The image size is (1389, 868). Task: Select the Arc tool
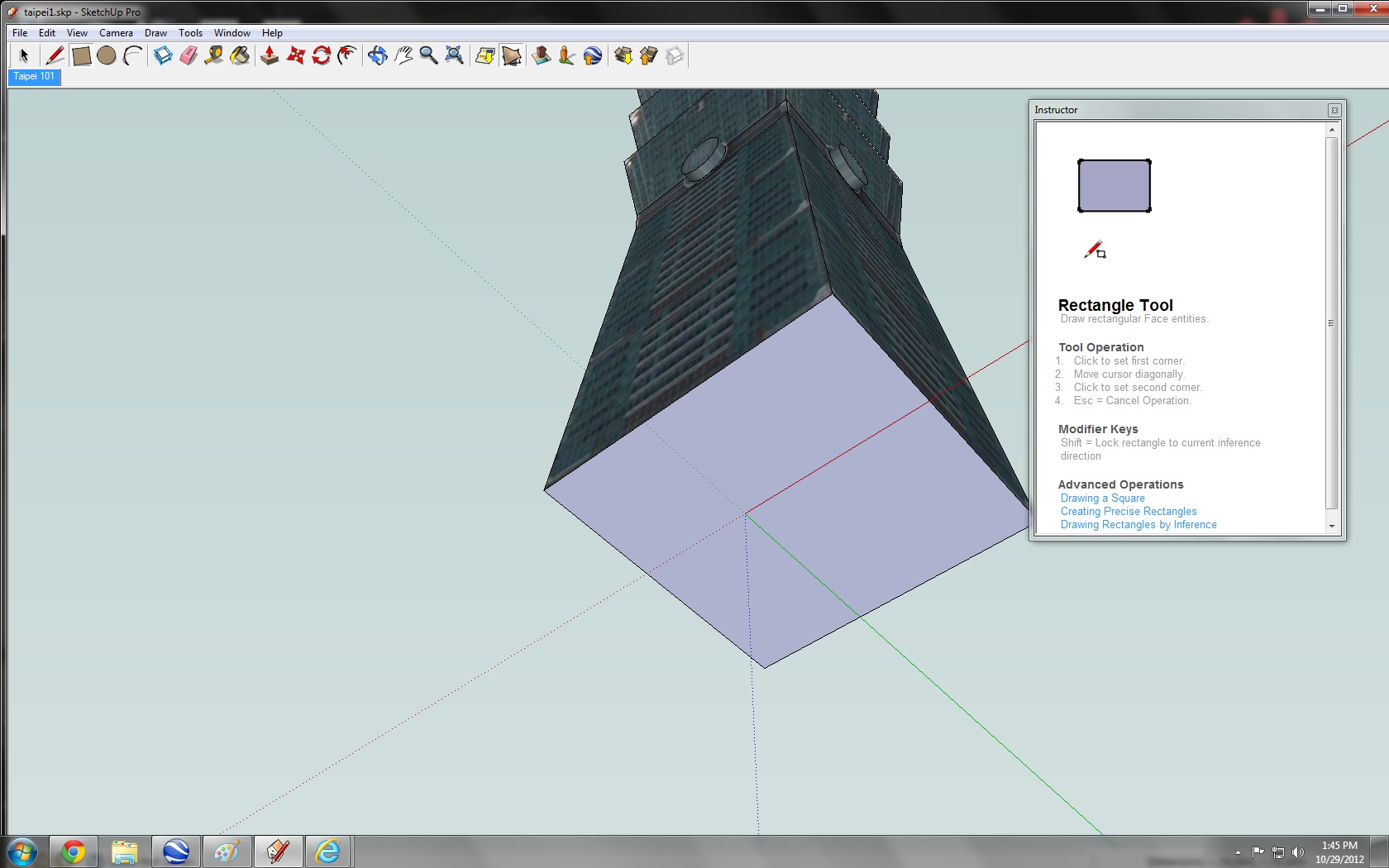[x=132, y=55]
